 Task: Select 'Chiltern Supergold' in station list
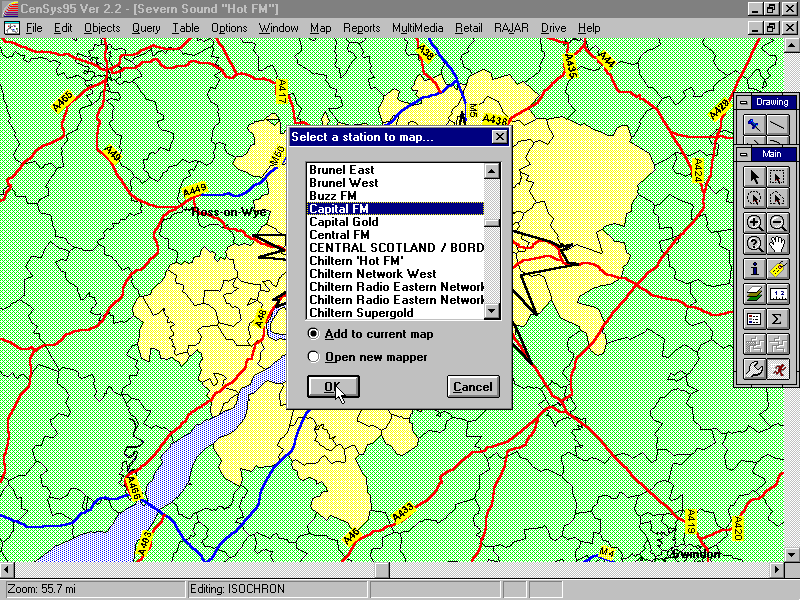coord(360,313)
